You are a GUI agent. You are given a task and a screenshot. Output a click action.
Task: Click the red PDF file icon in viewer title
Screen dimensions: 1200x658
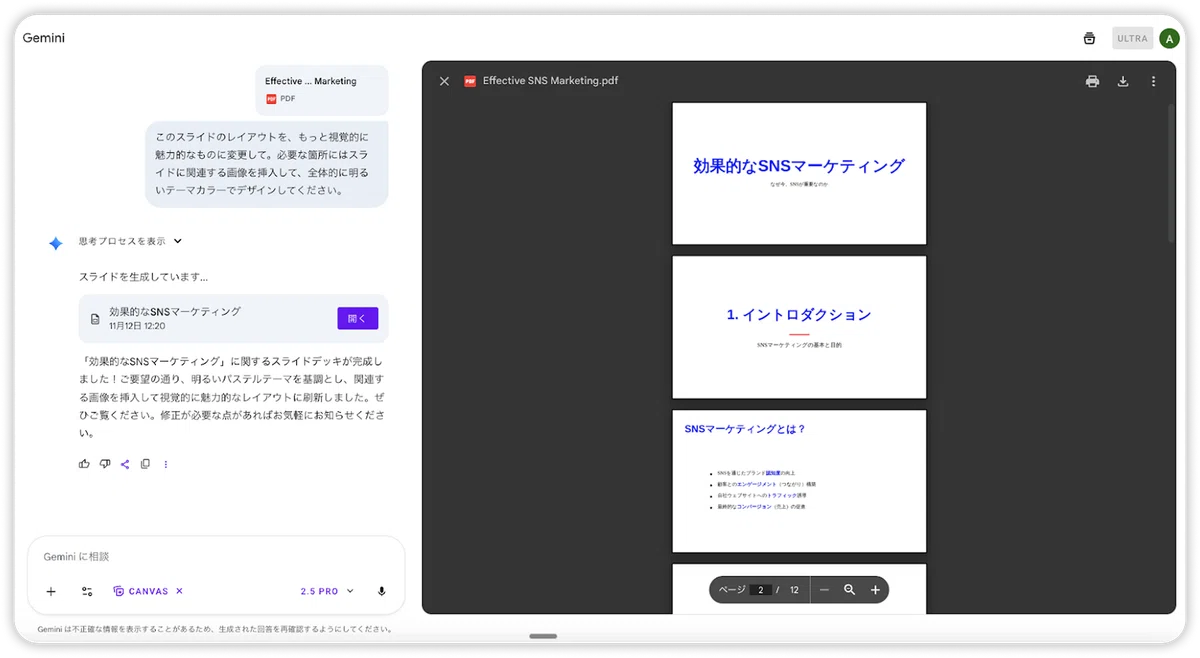(x=470, y=81)
